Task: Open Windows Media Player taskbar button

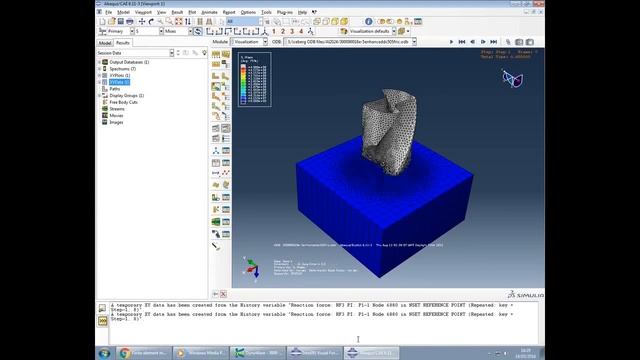Action: [200, 353]
